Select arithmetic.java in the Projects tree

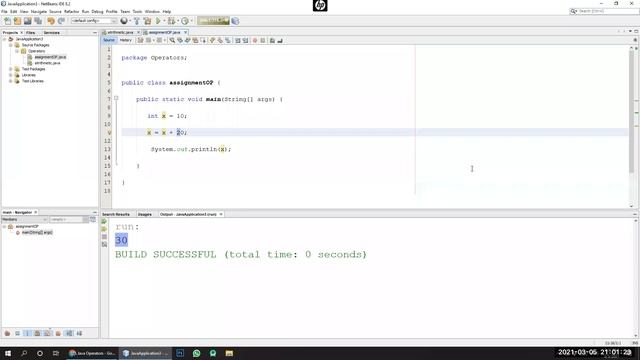[x=47, y=63]
